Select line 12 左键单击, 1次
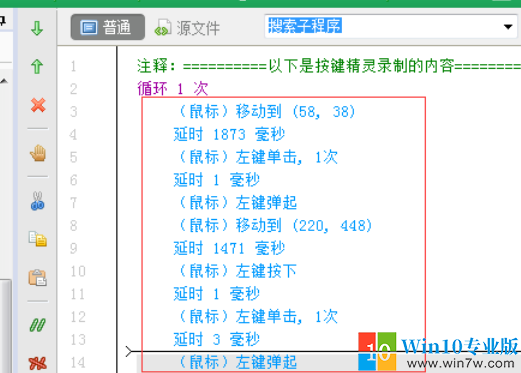The height and width of the screenshot is (373, 521). 258,317
